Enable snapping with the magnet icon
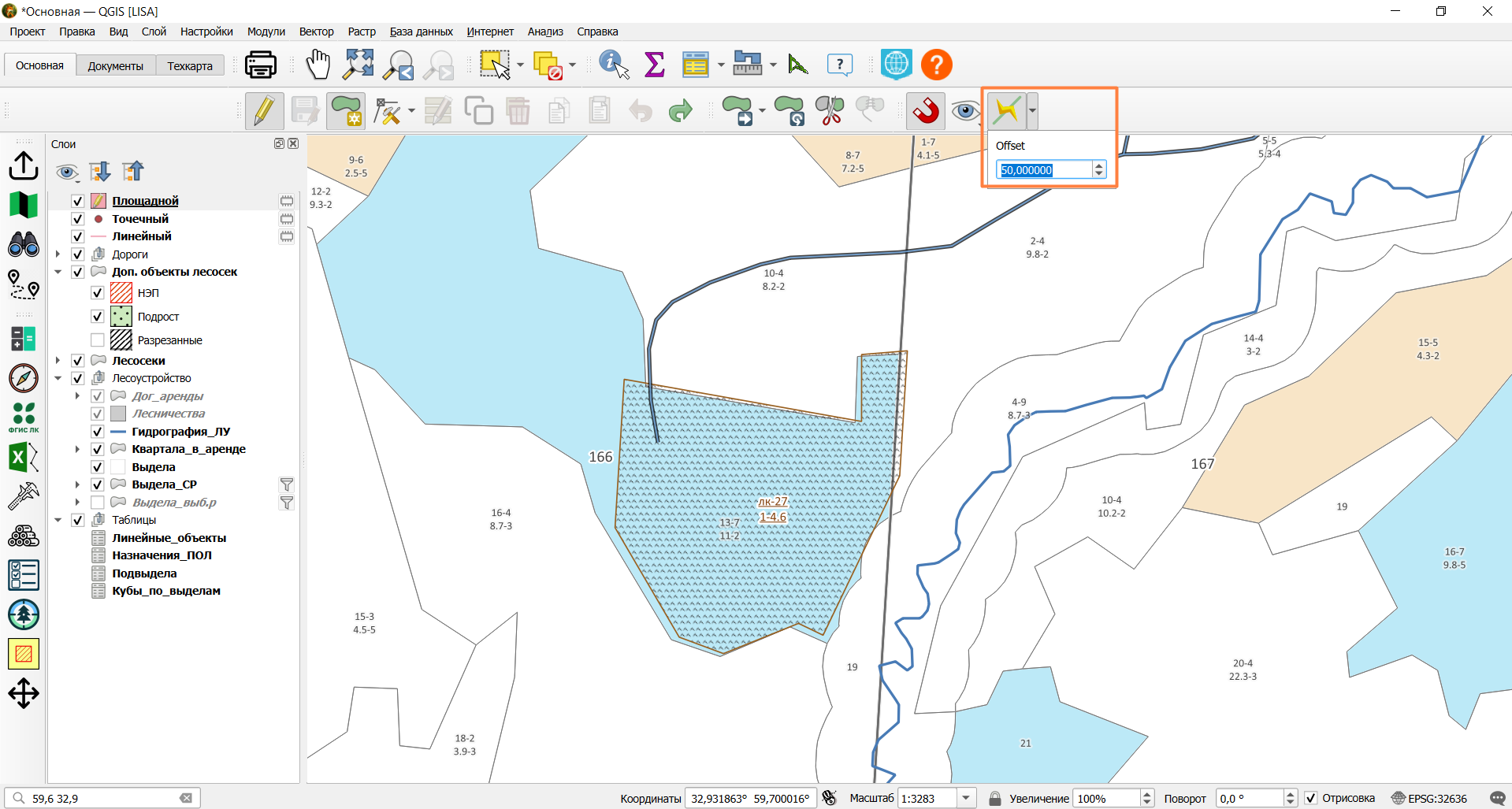Screen dimensions: 1512x809 [926, 111]
